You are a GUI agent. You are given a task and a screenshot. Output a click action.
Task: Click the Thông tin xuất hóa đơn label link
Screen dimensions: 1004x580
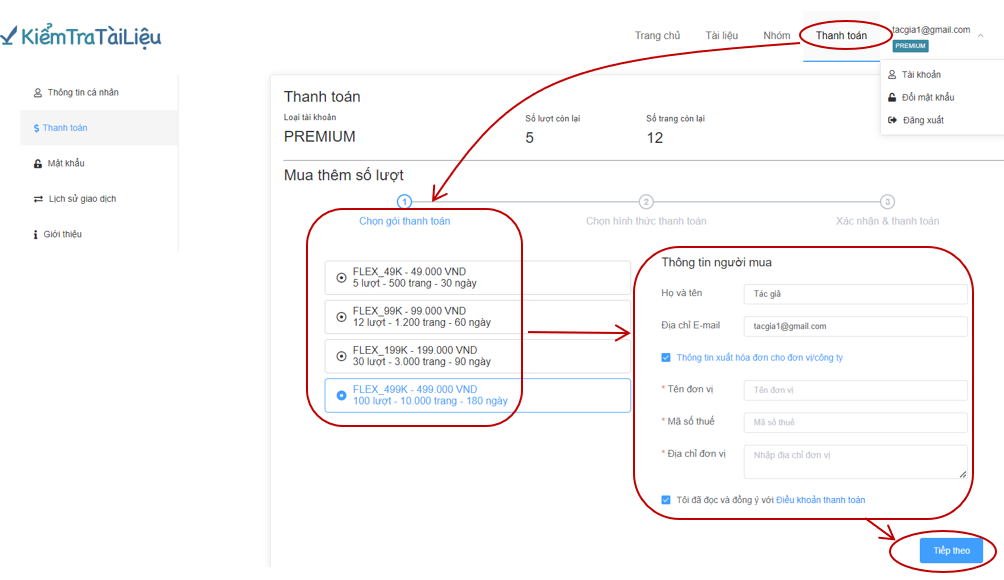759,358
